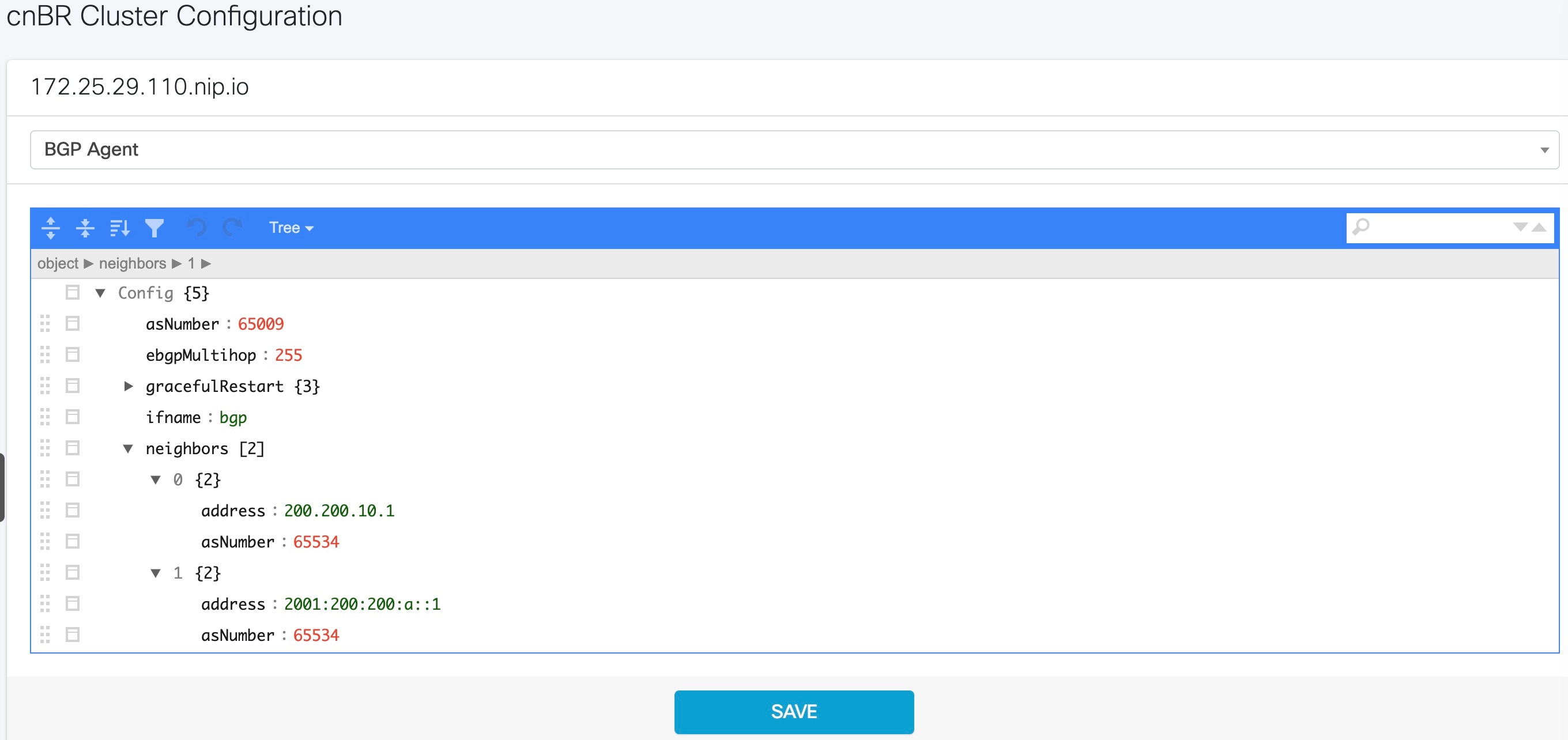1568x740 pixels.
Task: Open action menu box for asNumber 65009
Action: point(73,324)
